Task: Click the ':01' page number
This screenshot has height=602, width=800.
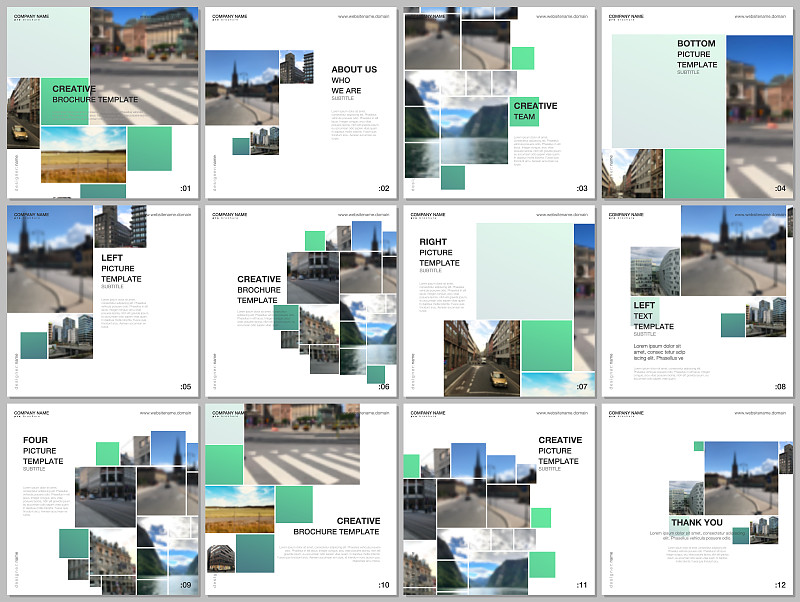Action: [x=186, y=188]
